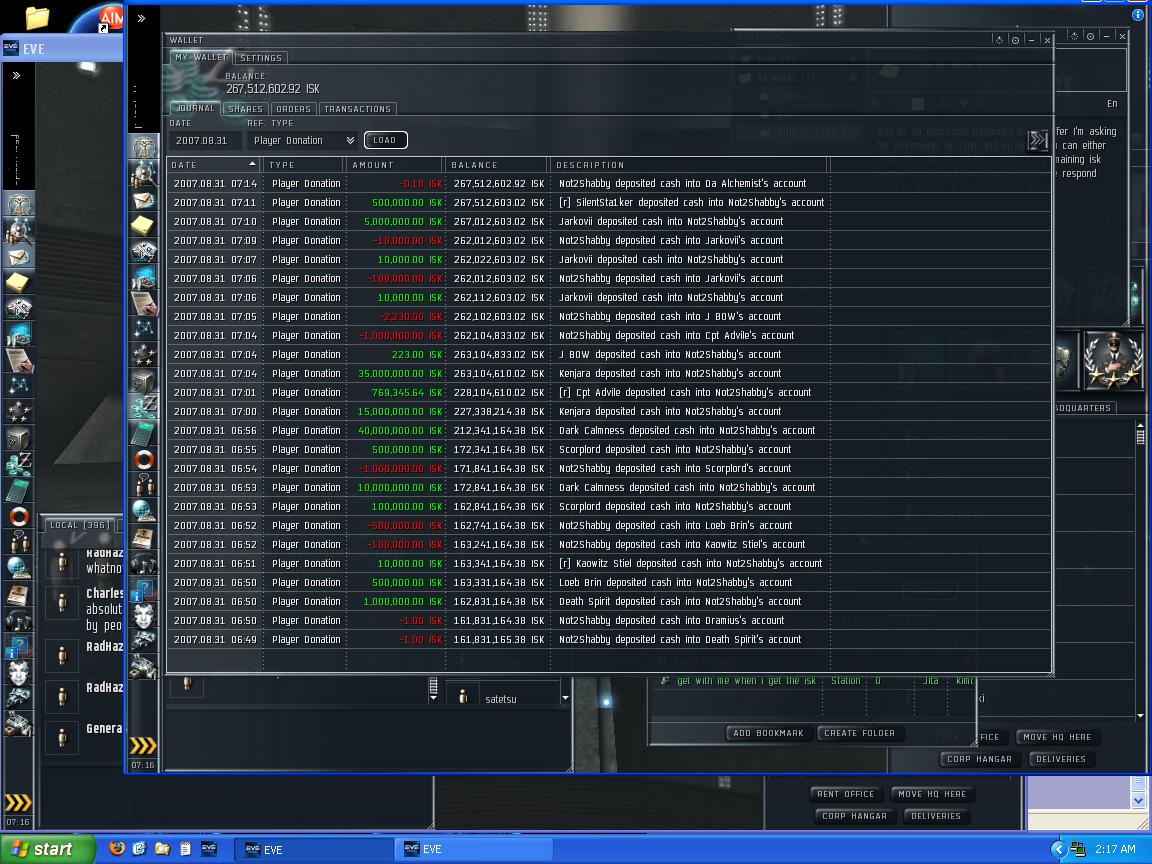This screenshot has width=1152, height=864.
Task: Open Help lifebuoy icon in back EVE window sidebar
Action: pos(18,516)
